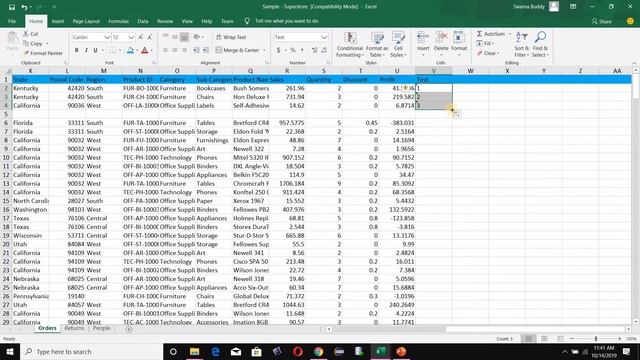
Task: Click the Auto Fill Options icon
Action: (456, 115)
